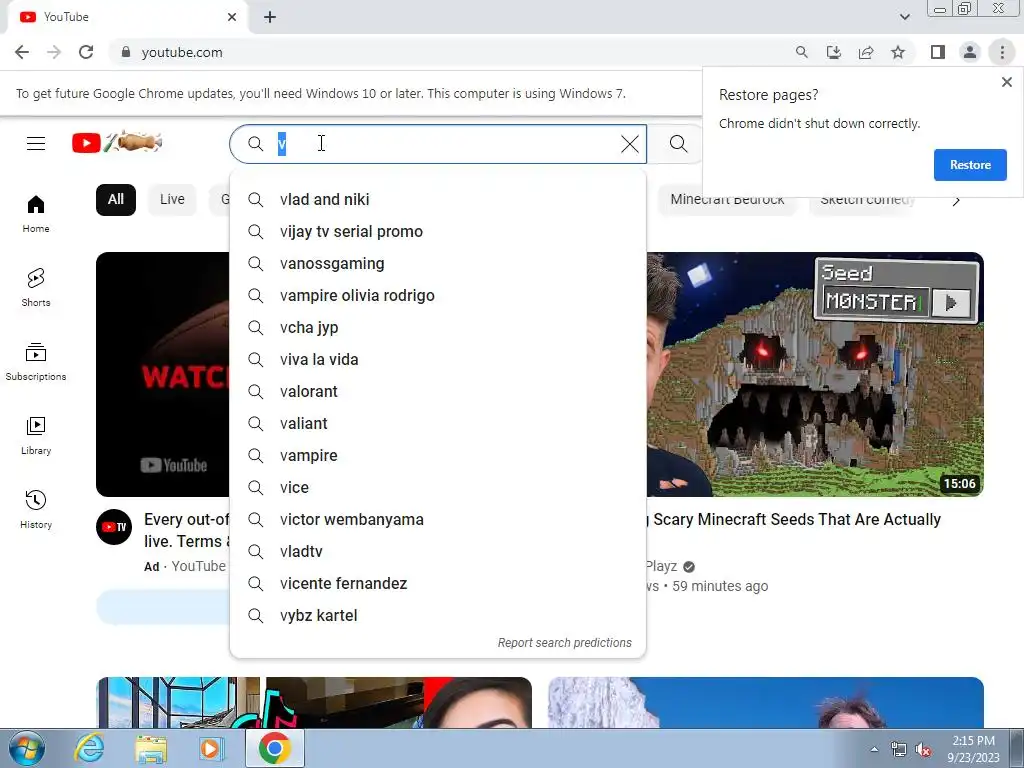
Task: Click the Scary Minecraft Seeds title
Action: click(793, 519)
